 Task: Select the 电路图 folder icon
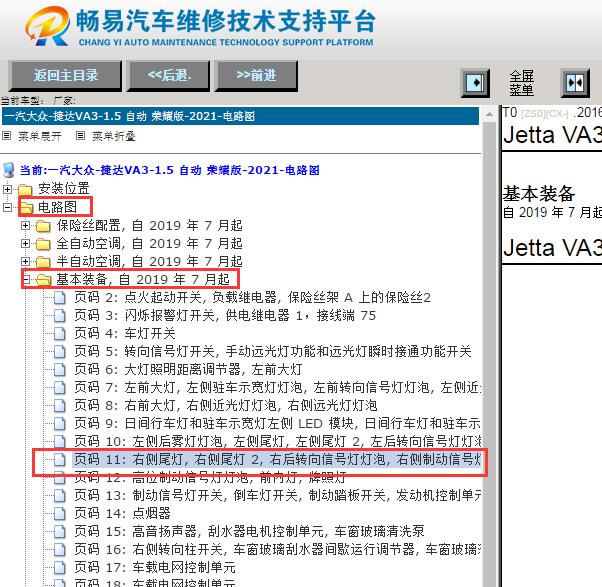point(26,208)
